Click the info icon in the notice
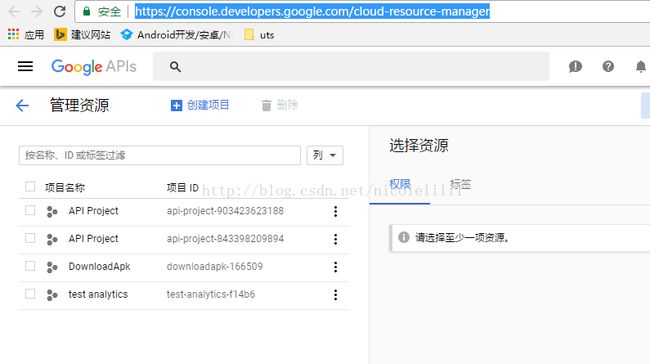 pyautogui.click(x=404, y=238)
